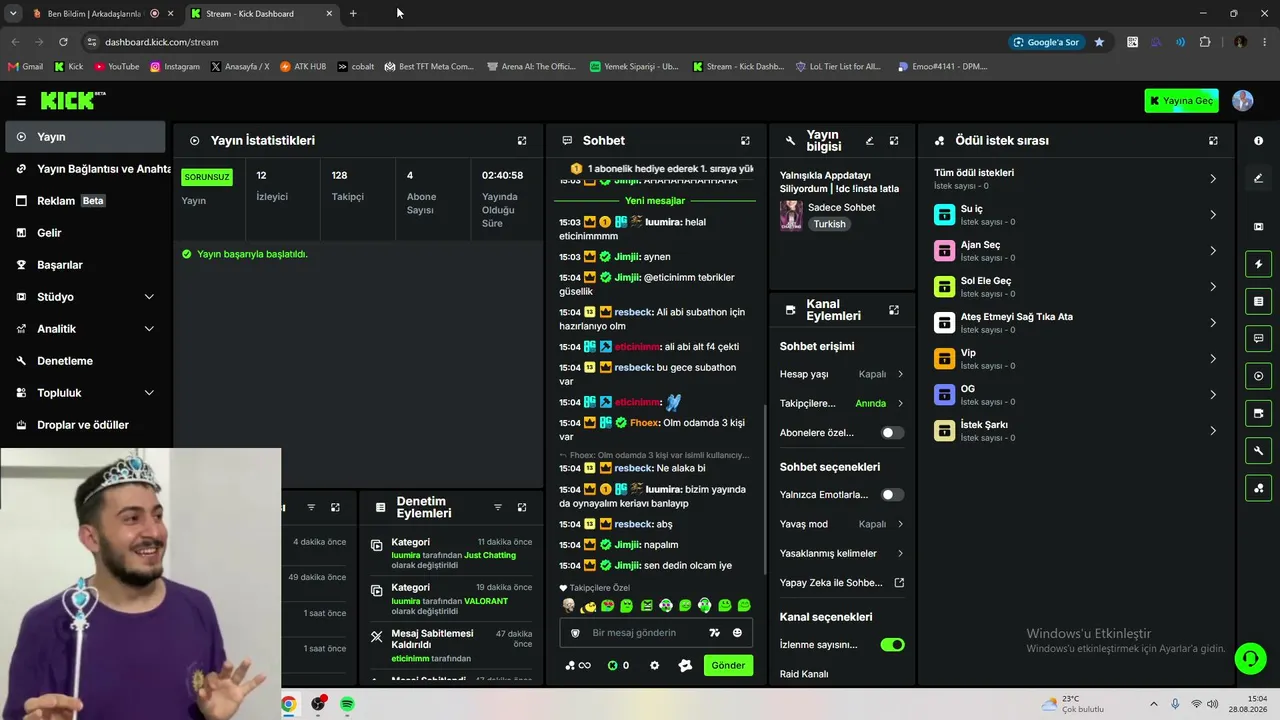Expand Tüm ödül istekleri

(x=1076, y=178)
